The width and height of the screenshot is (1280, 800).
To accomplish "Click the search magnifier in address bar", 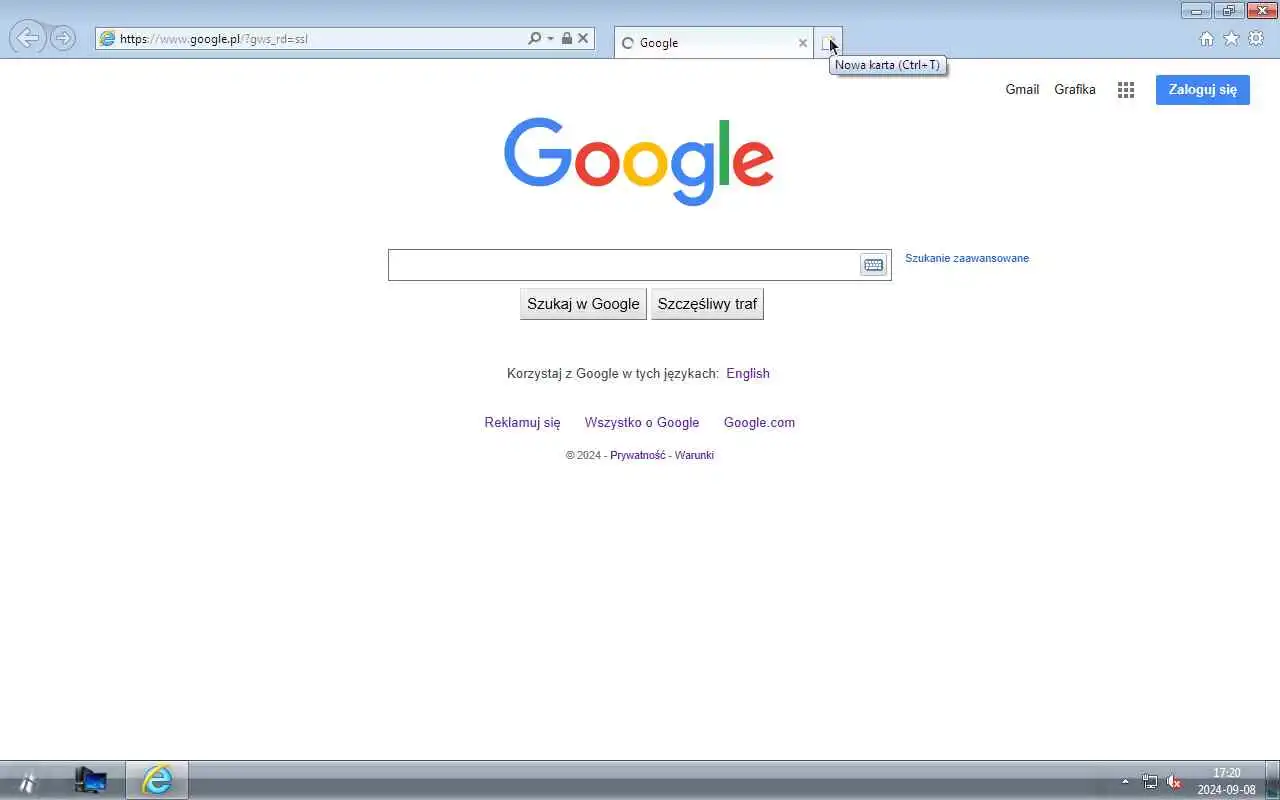I will (x=534, y=38).
